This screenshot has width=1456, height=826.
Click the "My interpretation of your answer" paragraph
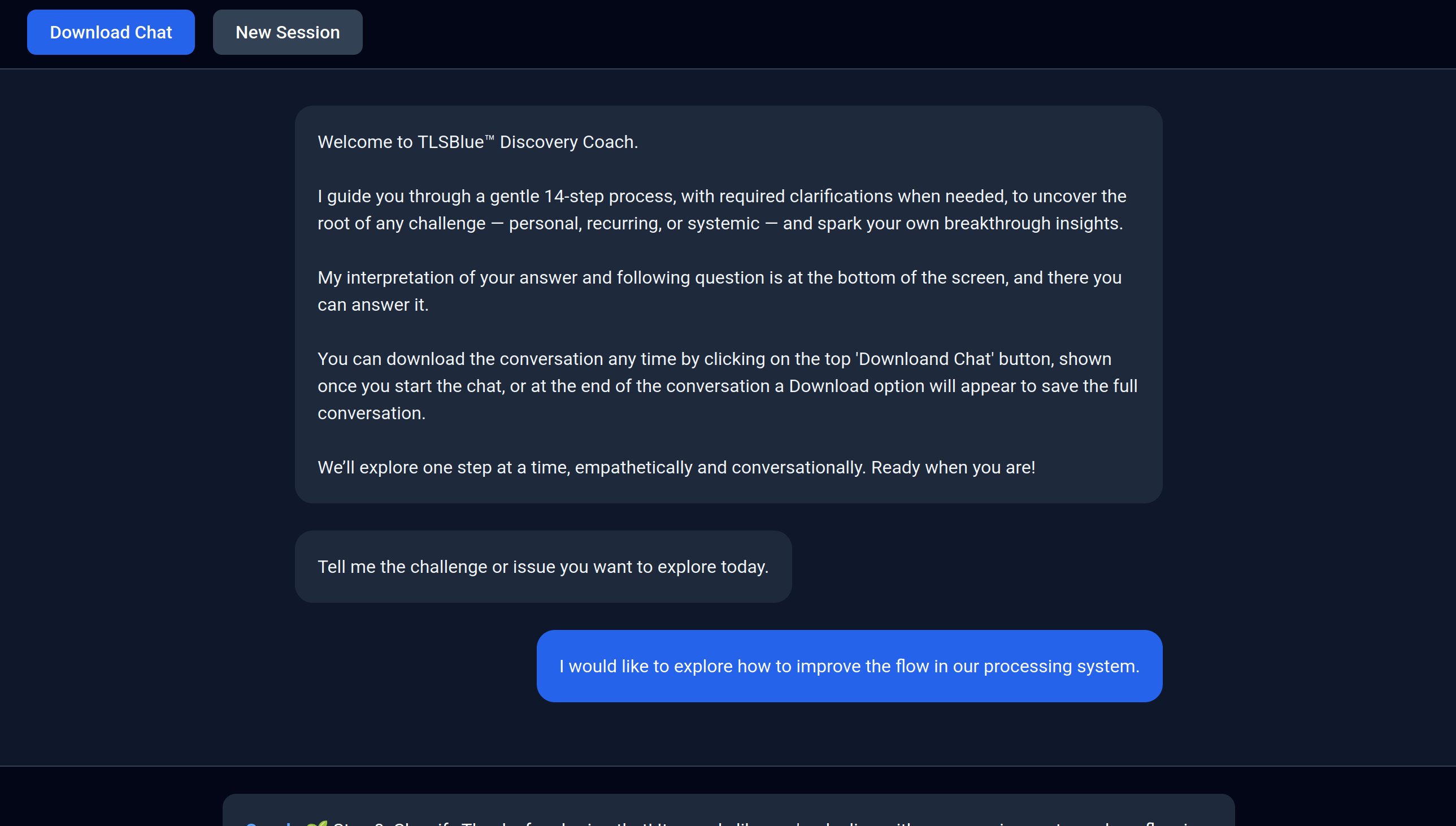click(719, 278)
